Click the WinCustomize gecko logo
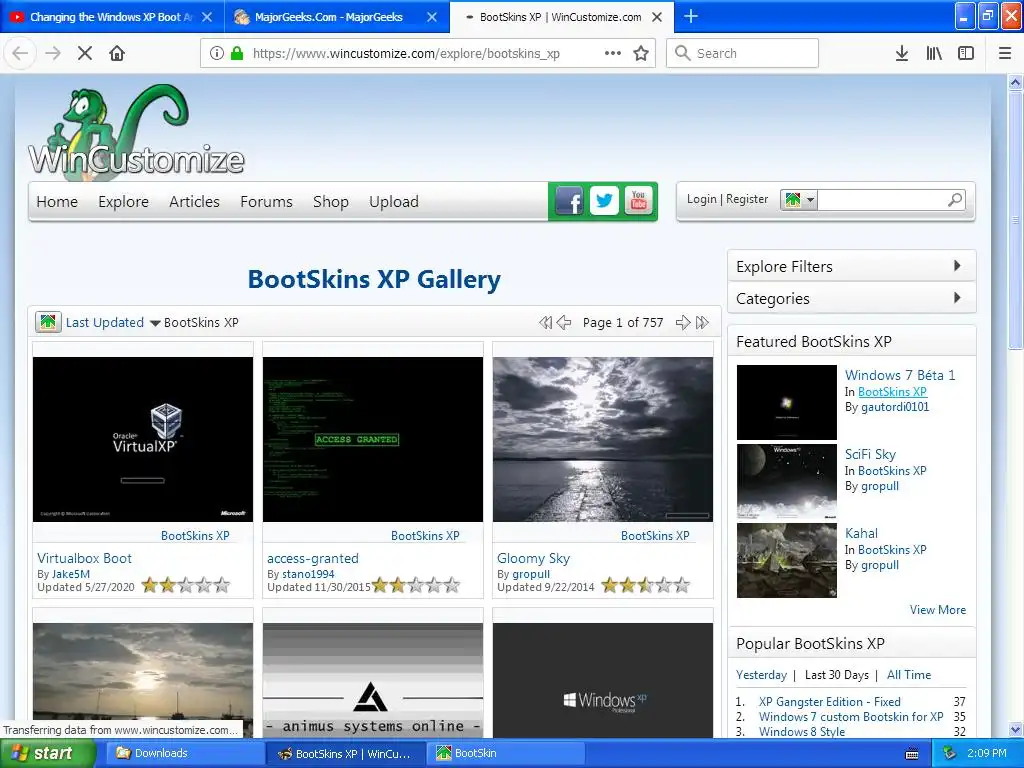The width and height of the screenshot is (1024, 768). 136,131
